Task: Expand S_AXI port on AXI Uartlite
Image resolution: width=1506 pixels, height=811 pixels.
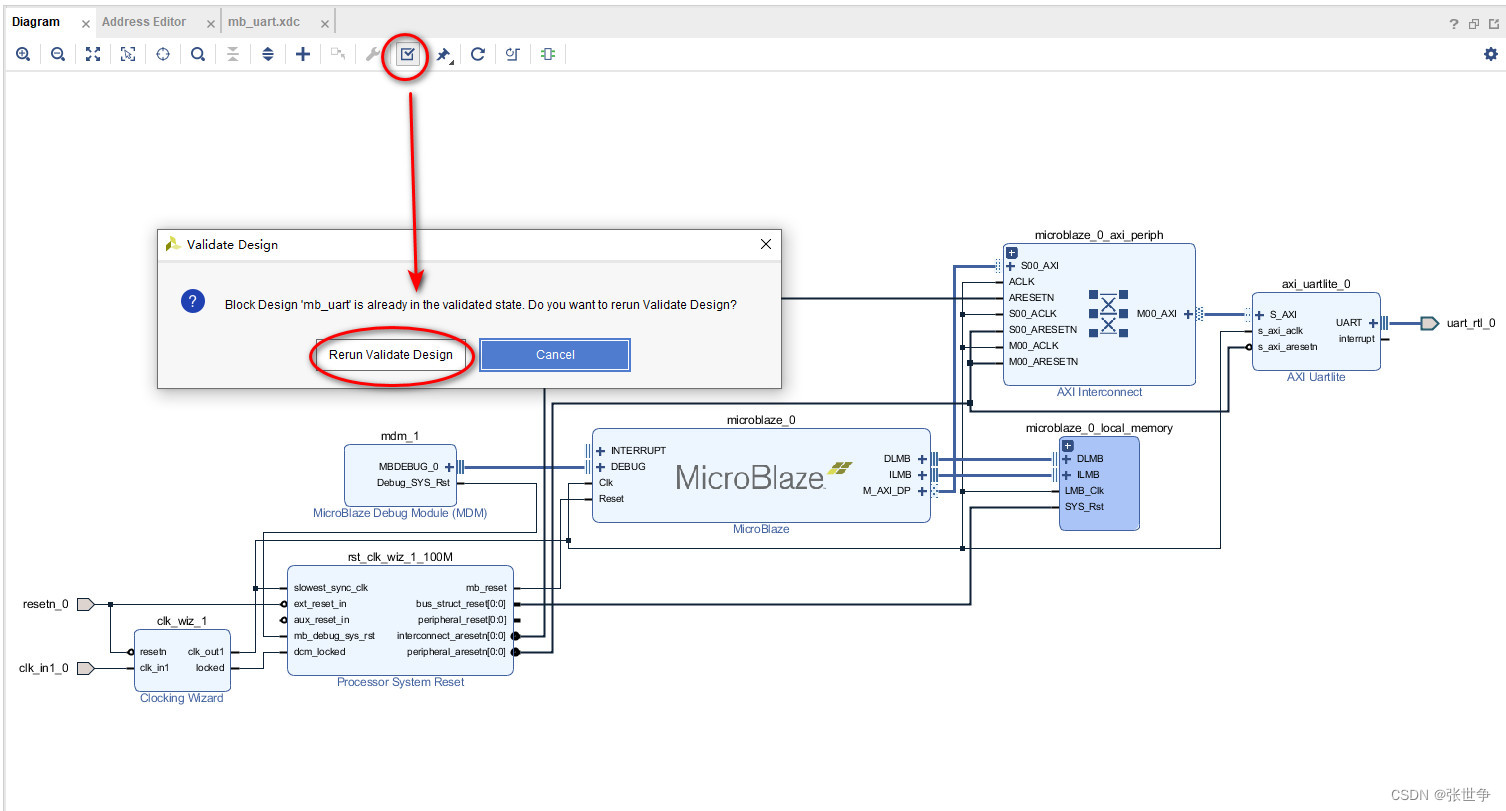Action: (x=1259, y=315)
